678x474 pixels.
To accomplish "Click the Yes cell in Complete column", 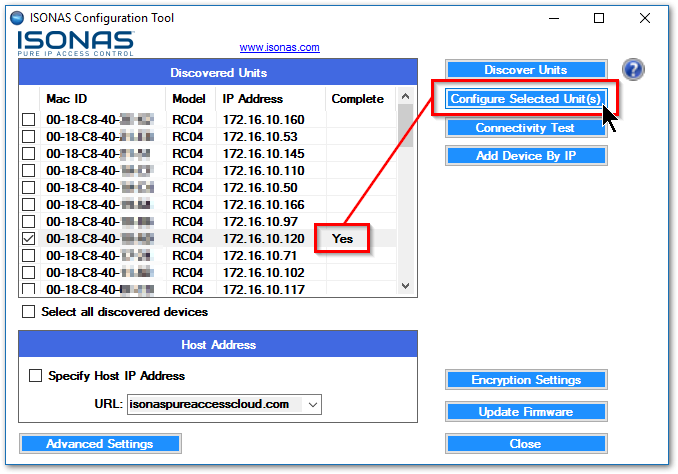I will (342, 238).
